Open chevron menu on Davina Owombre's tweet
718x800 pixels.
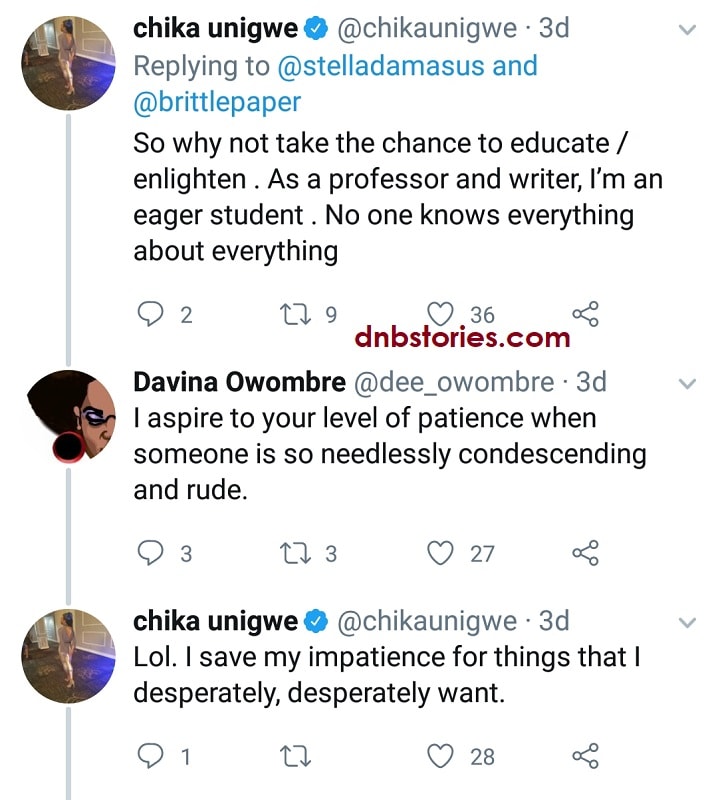coord(687,383)
